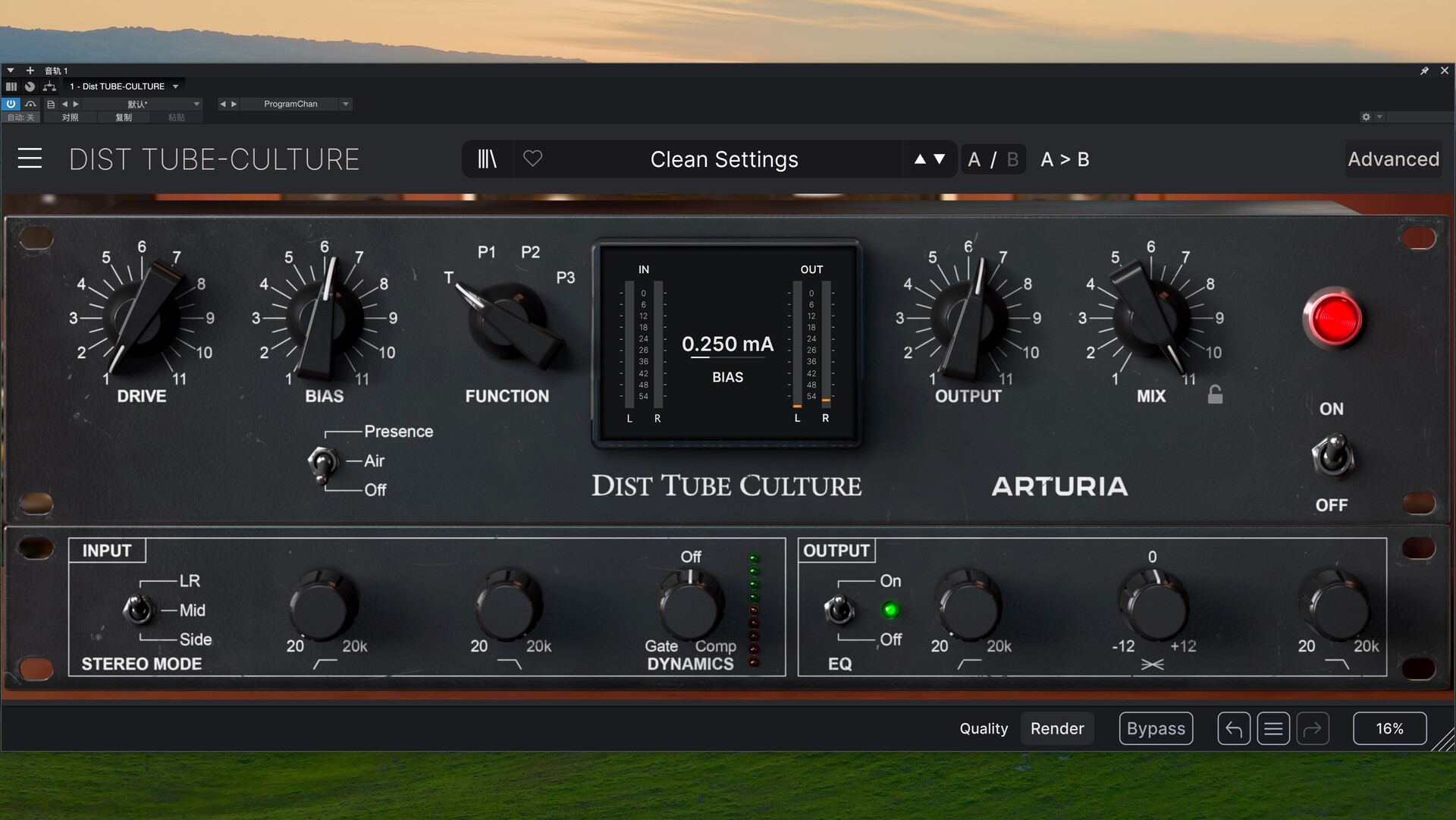Click the output EQ low-pass knob
The height and width of the screenshot is (820, 1456).
click(1336, 605)
